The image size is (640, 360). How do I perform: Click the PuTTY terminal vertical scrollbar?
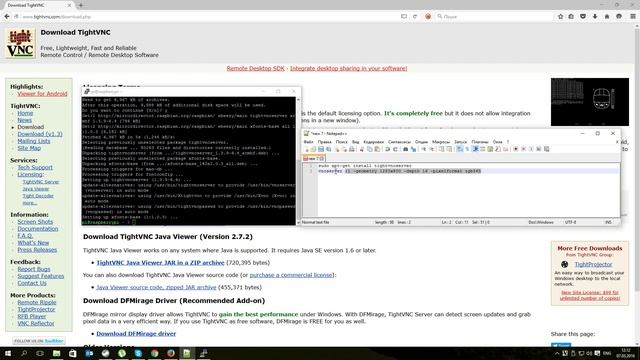[298, 160]
